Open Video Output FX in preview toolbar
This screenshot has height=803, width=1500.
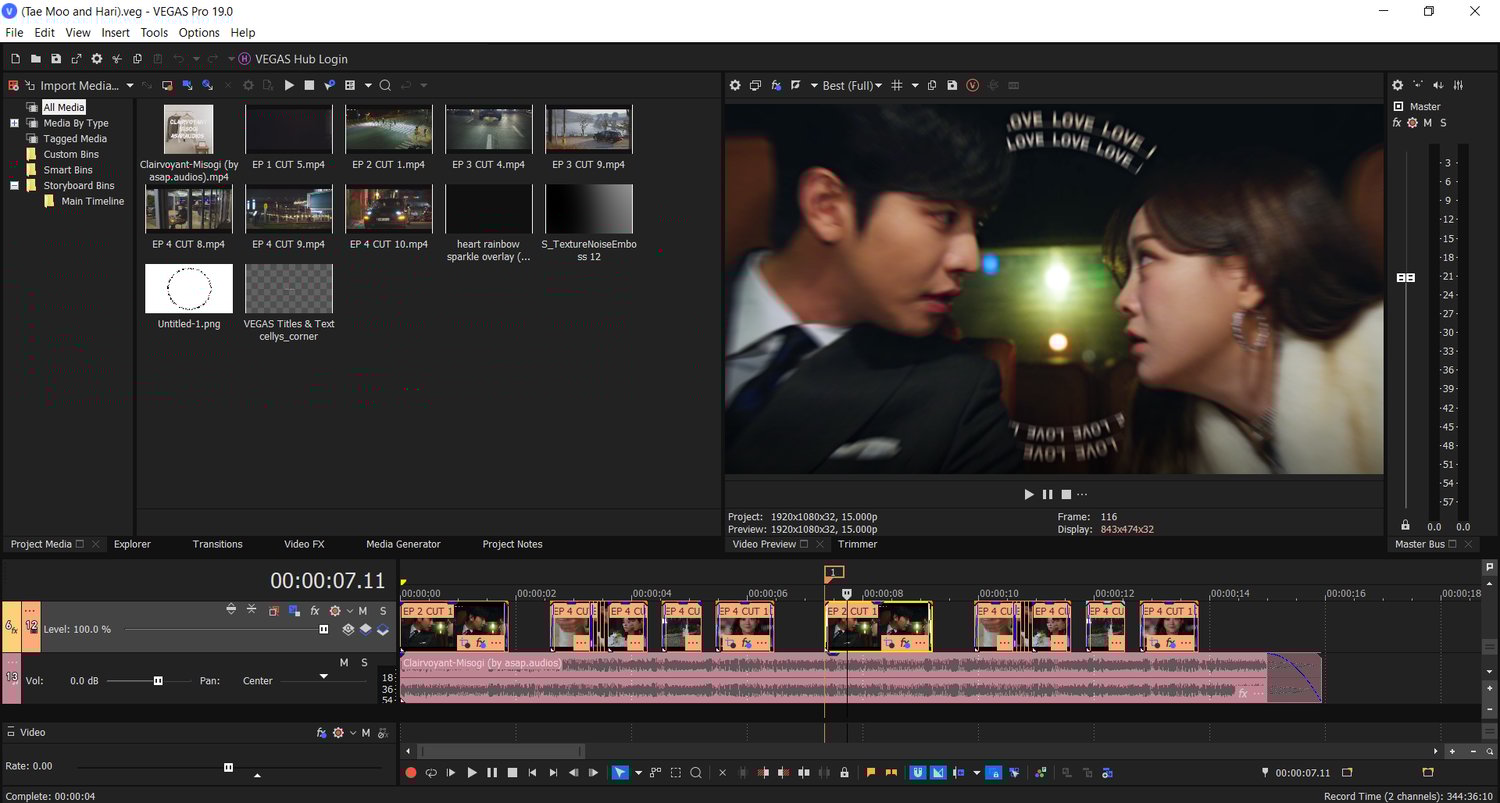point(776,86)
